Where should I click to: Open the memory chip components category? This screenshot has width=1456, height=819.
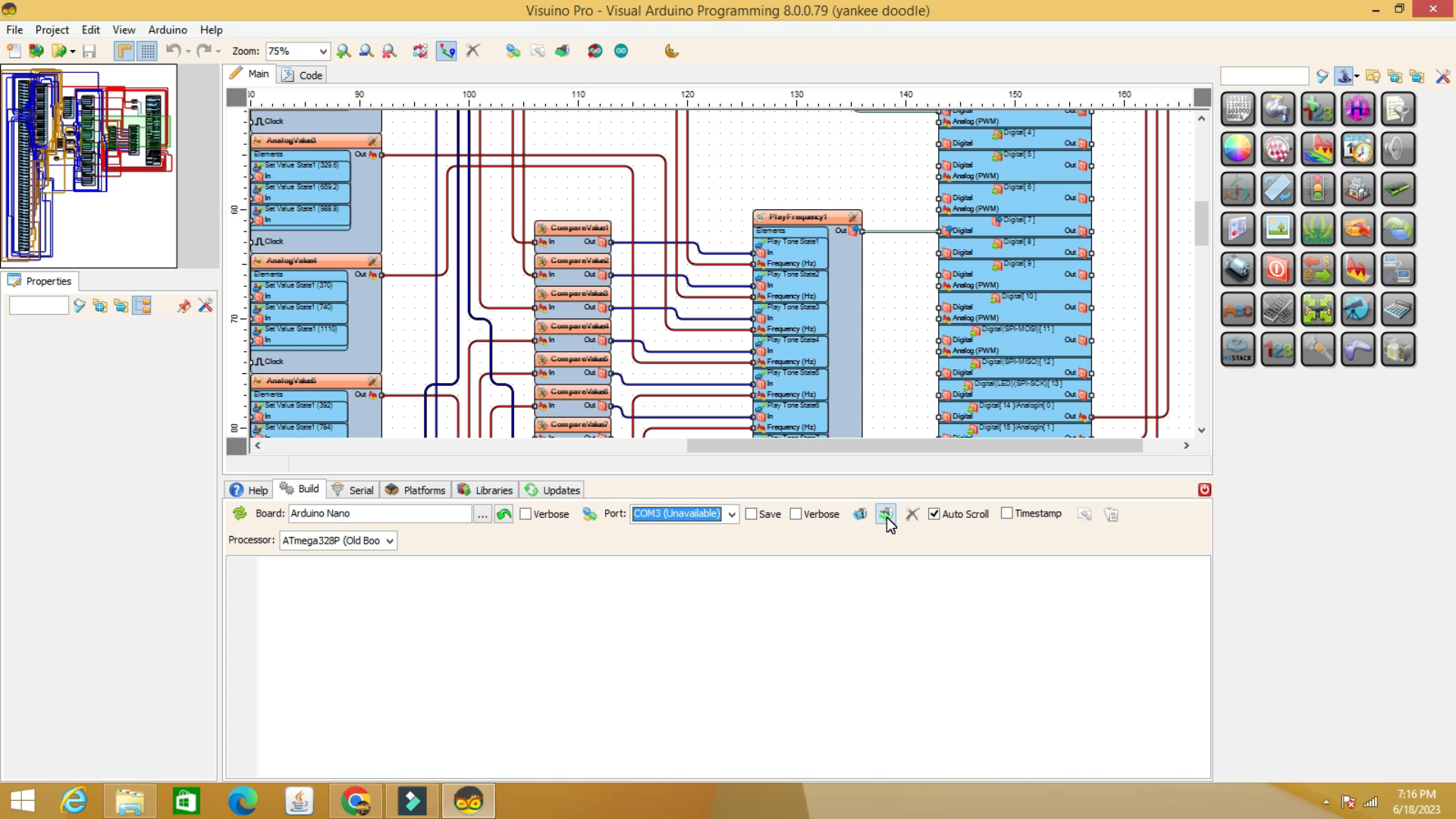point(1398,189)
